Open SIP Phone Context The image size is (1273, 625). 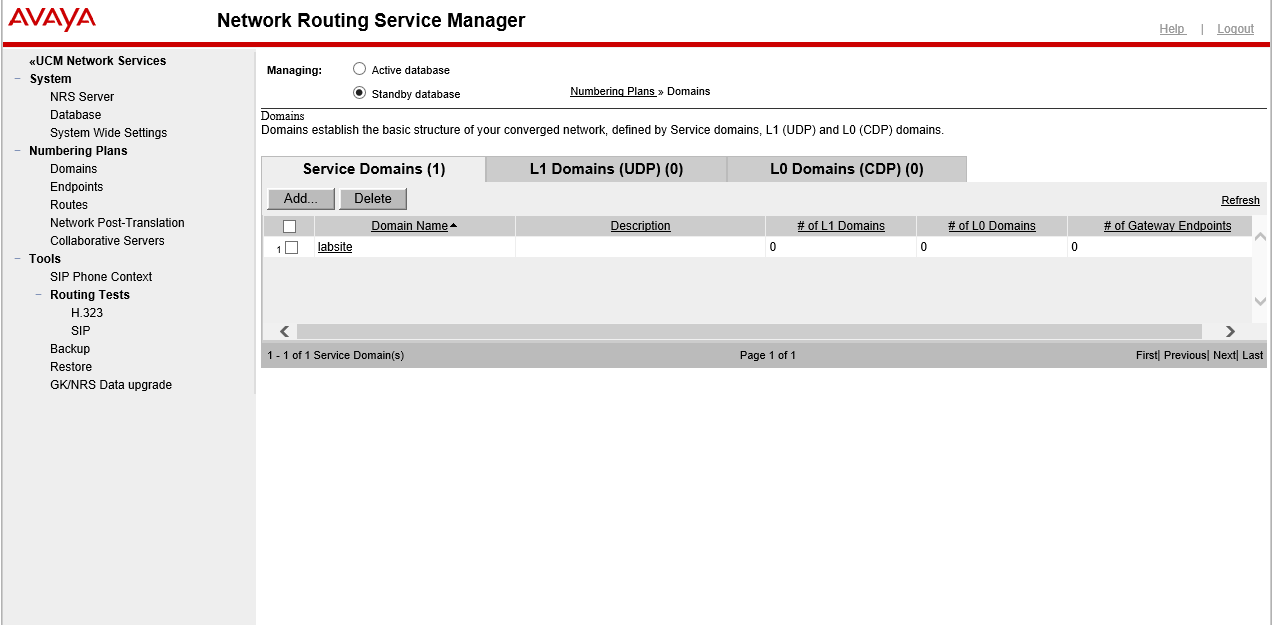click(102, 277)
